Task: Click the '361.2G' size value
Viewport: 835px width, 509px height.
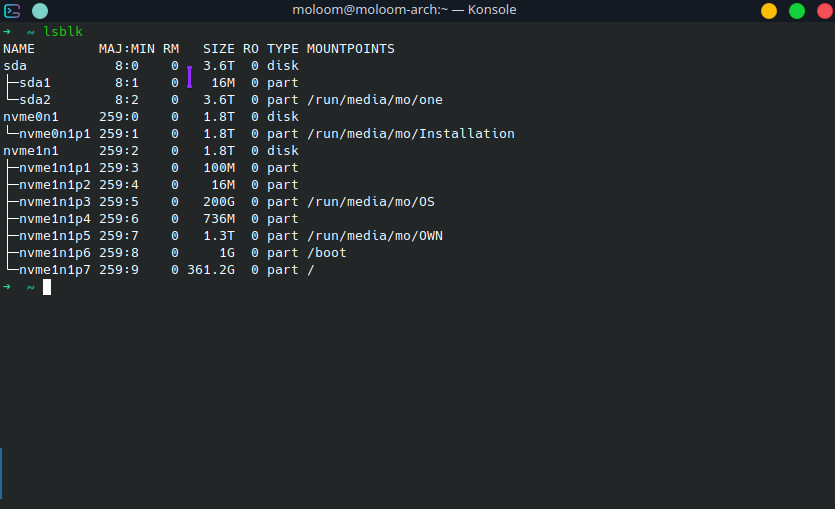Action: click(x=210, y=270)
